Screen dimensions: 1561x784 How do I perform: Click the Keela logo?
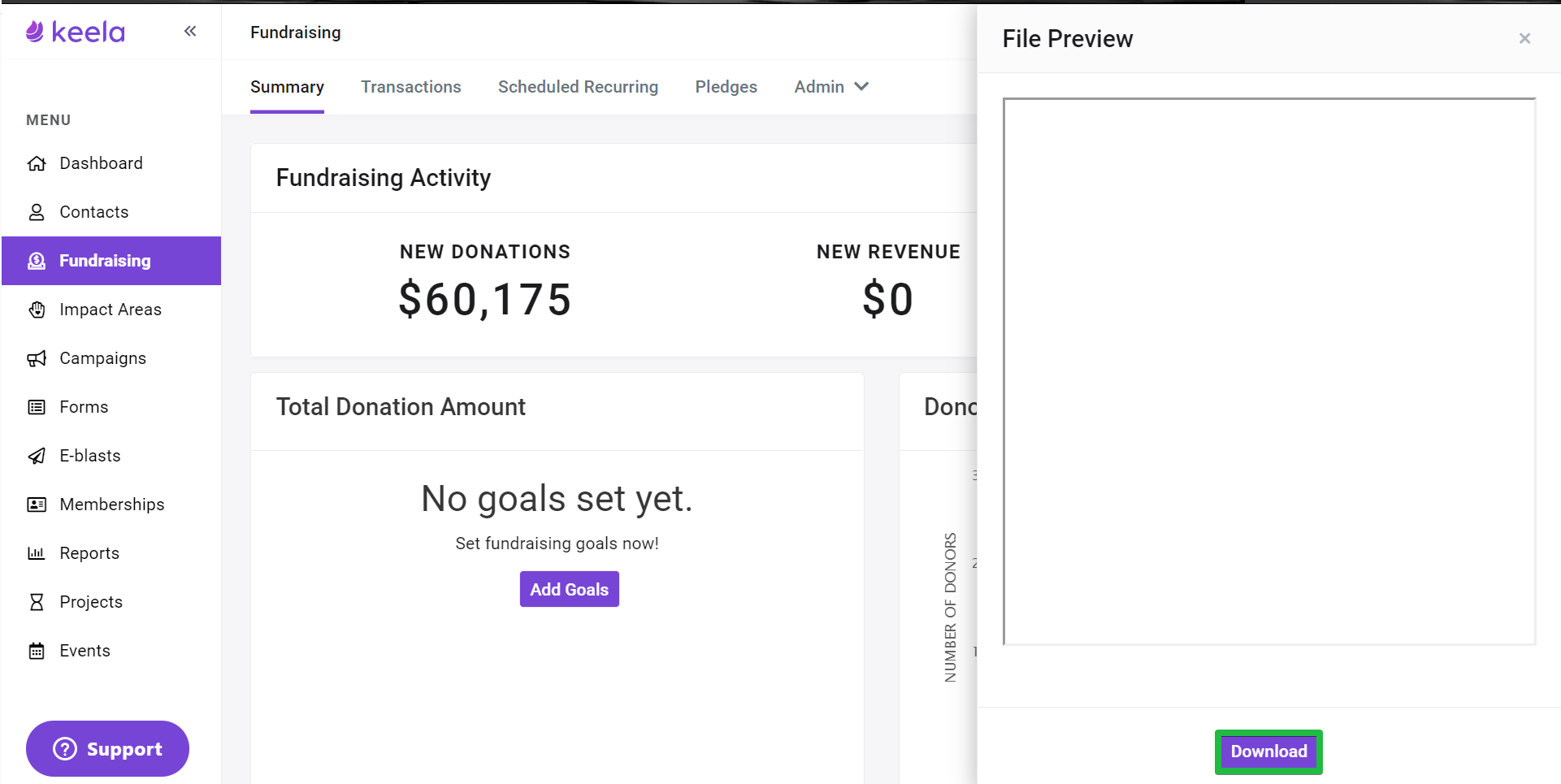pyautogui.click(x=76, y=32)
